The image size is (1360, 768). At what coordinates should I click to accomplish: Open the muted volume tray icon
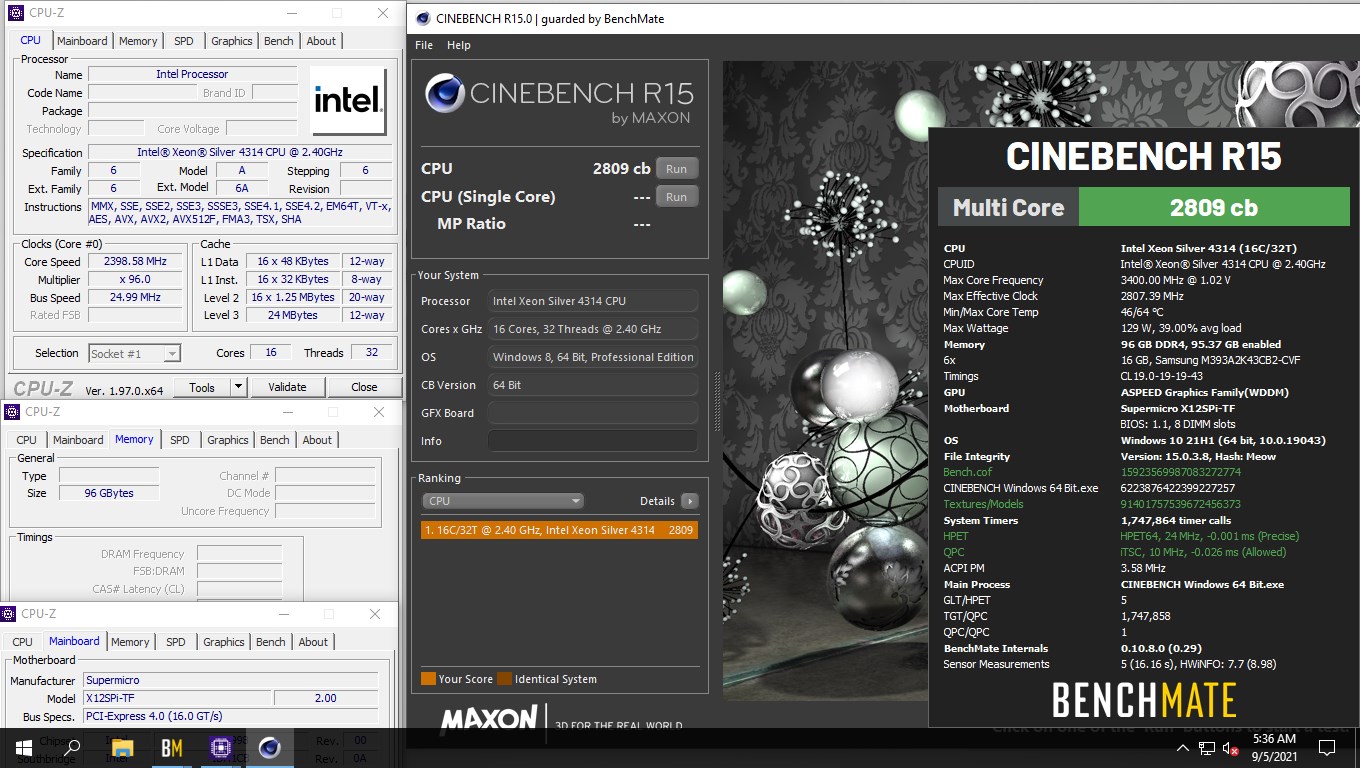(1230, 748)
